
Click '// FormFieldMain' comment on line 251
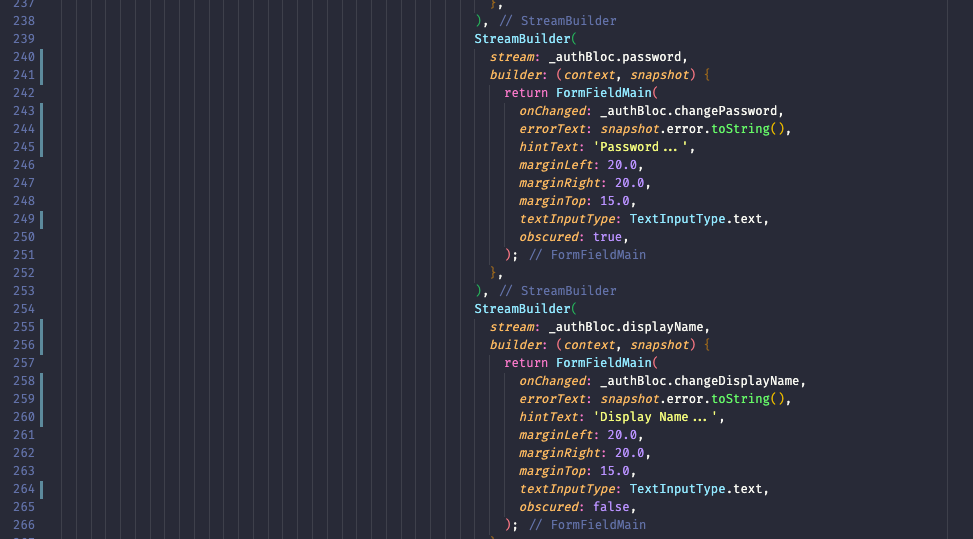(x=587, y=254)
